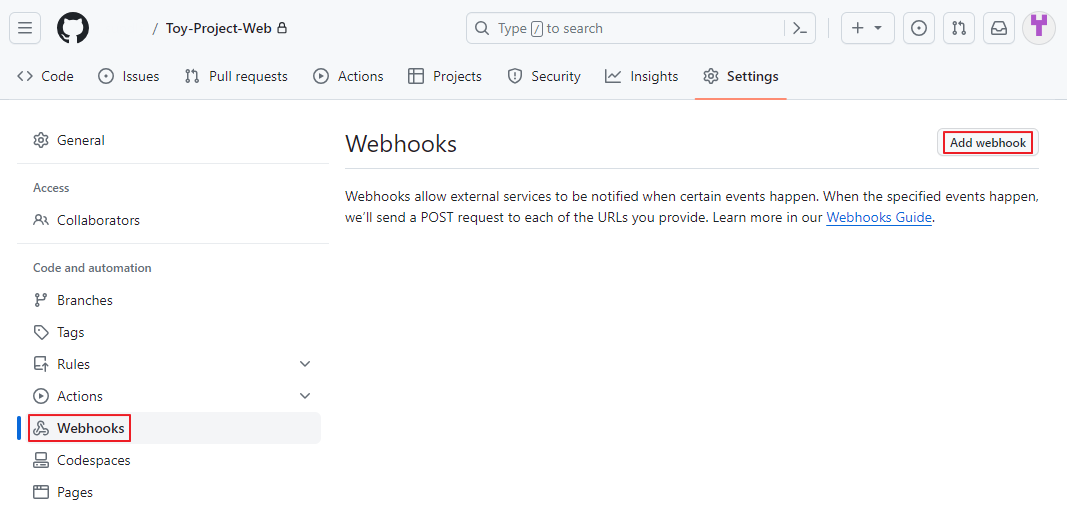Open the Webhooks Guide link
The image size is (1067, 506).
coord(879,218)
